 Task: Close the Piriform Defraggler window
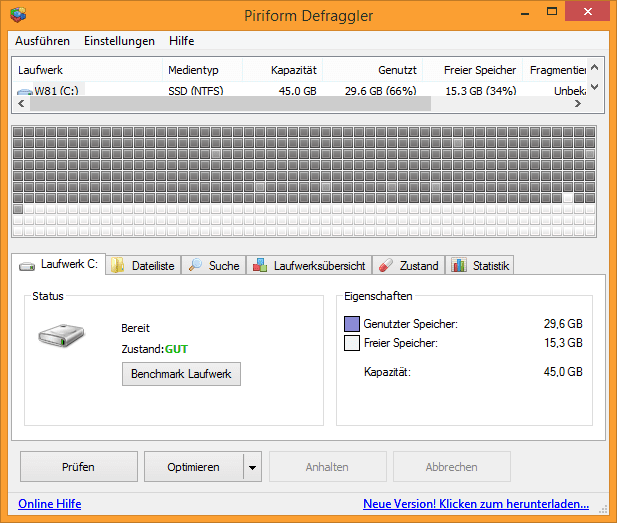[587, 11]
